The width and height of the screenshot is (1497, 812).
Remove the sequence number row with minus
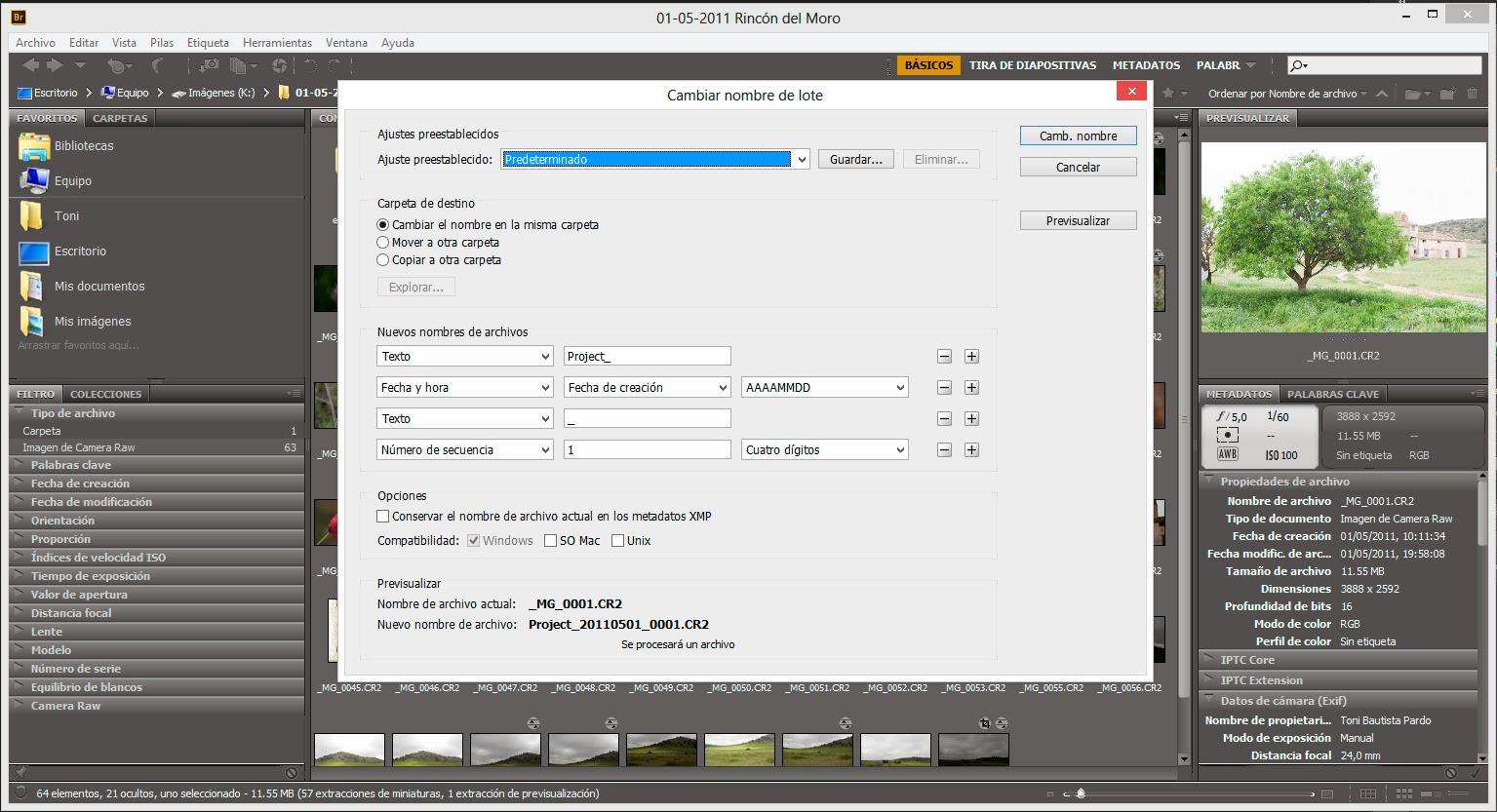pyautogui.click(x=944, y=450)
